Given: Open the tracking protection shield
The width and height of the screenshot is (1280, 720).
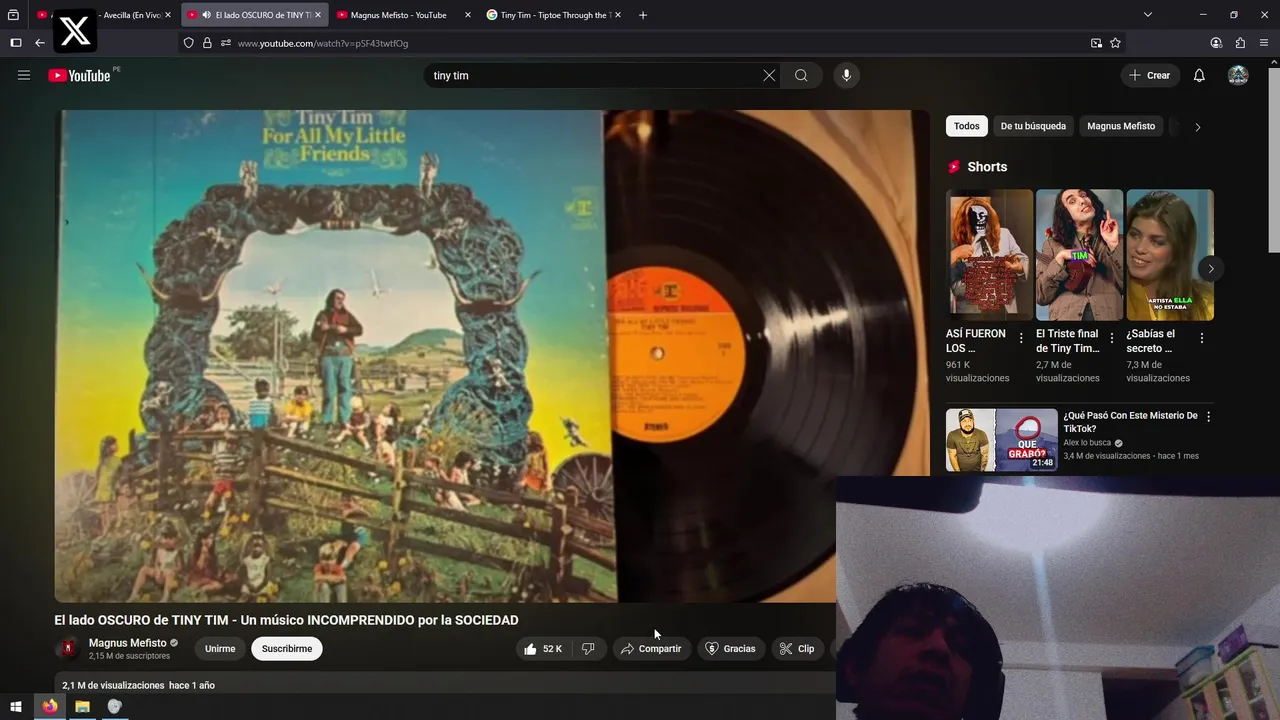Looking at the screenshot, I should pos(188,43).
